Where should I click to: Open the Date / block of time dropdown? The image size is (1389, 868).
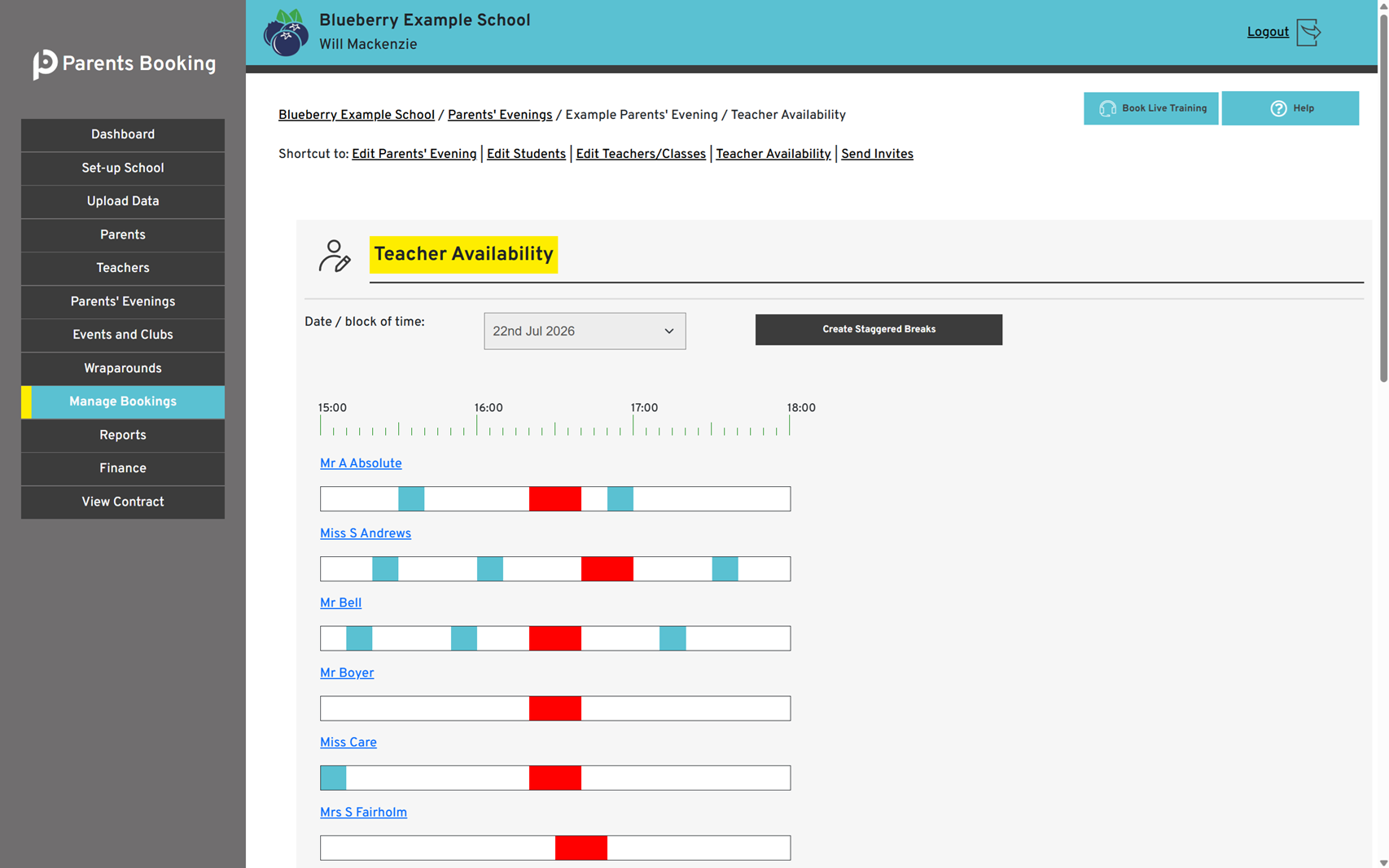click(585, 331)
